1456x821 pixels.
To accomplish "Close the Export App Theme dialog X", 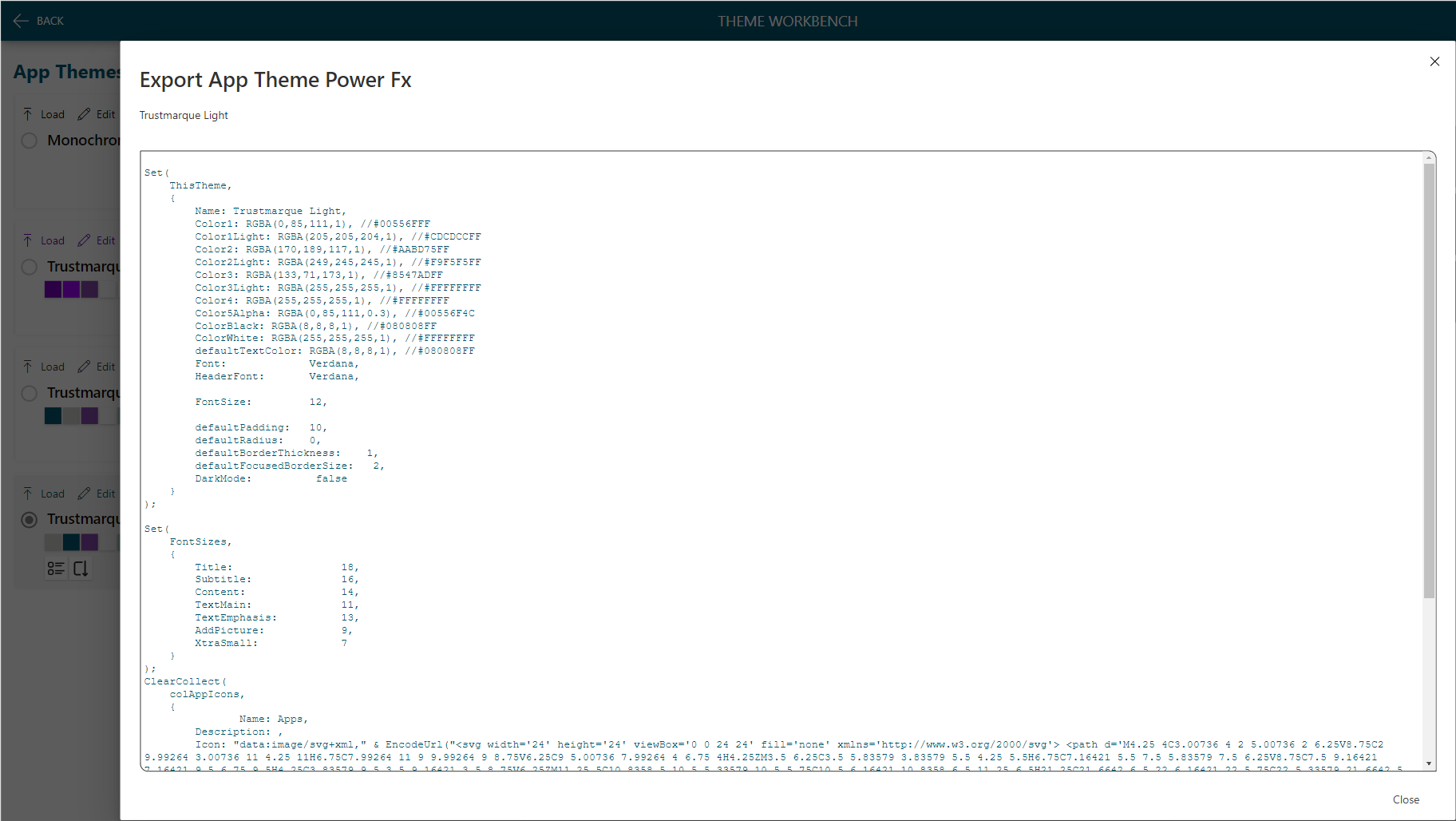I will point(1434,61).
